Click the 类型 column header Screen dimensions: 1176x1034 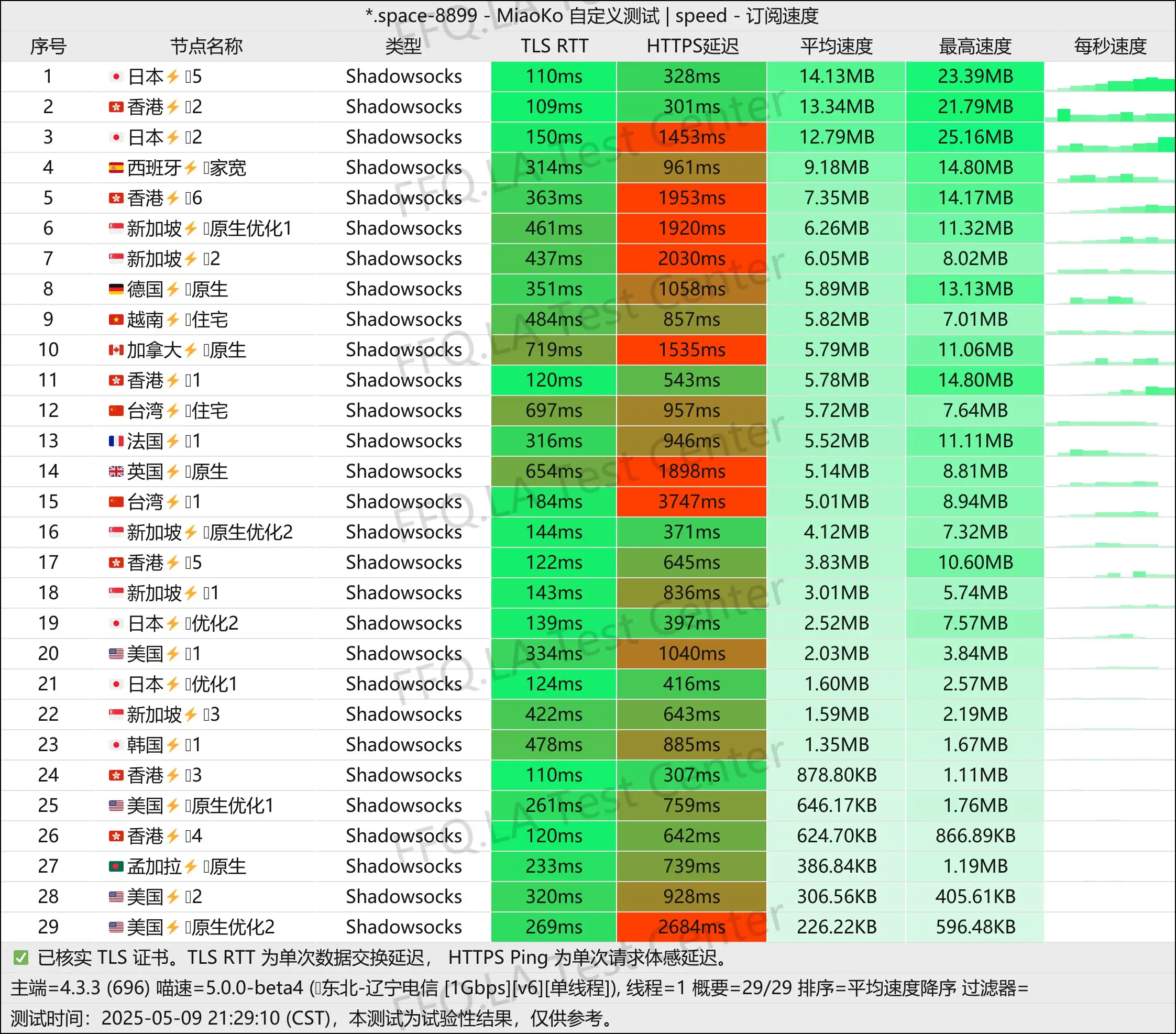pos(403,46)
